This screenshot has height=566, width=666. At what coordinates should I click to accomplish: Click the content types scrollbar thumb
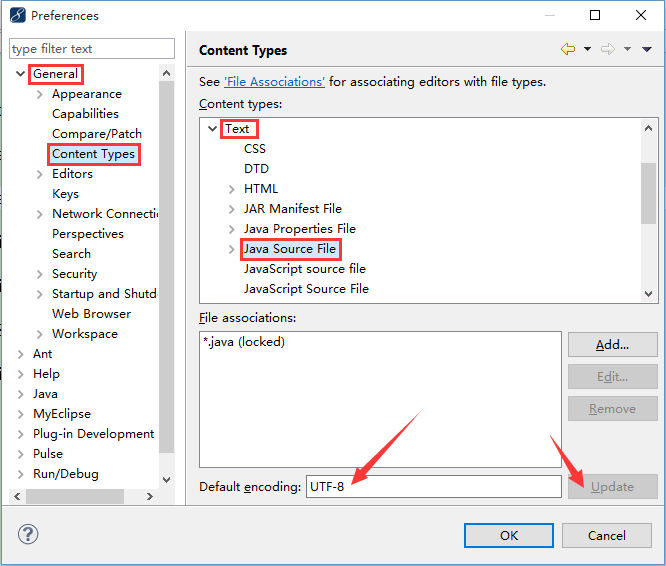[x=648, y=193]
